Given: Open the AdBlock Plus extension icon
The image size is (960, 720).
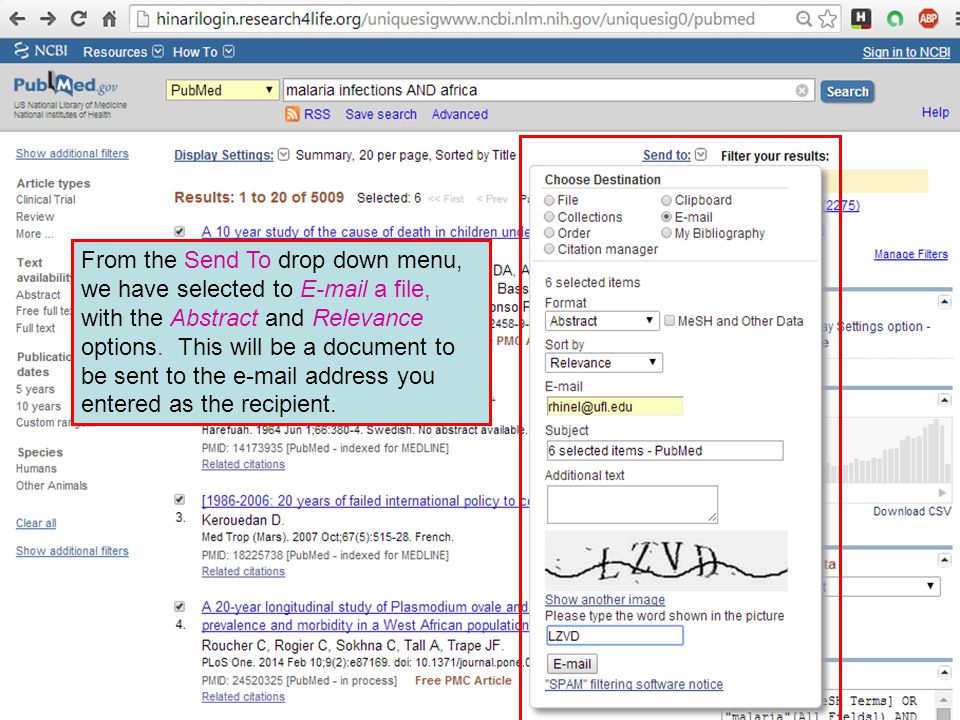Looking at the screenshot, I should [928, 19].
